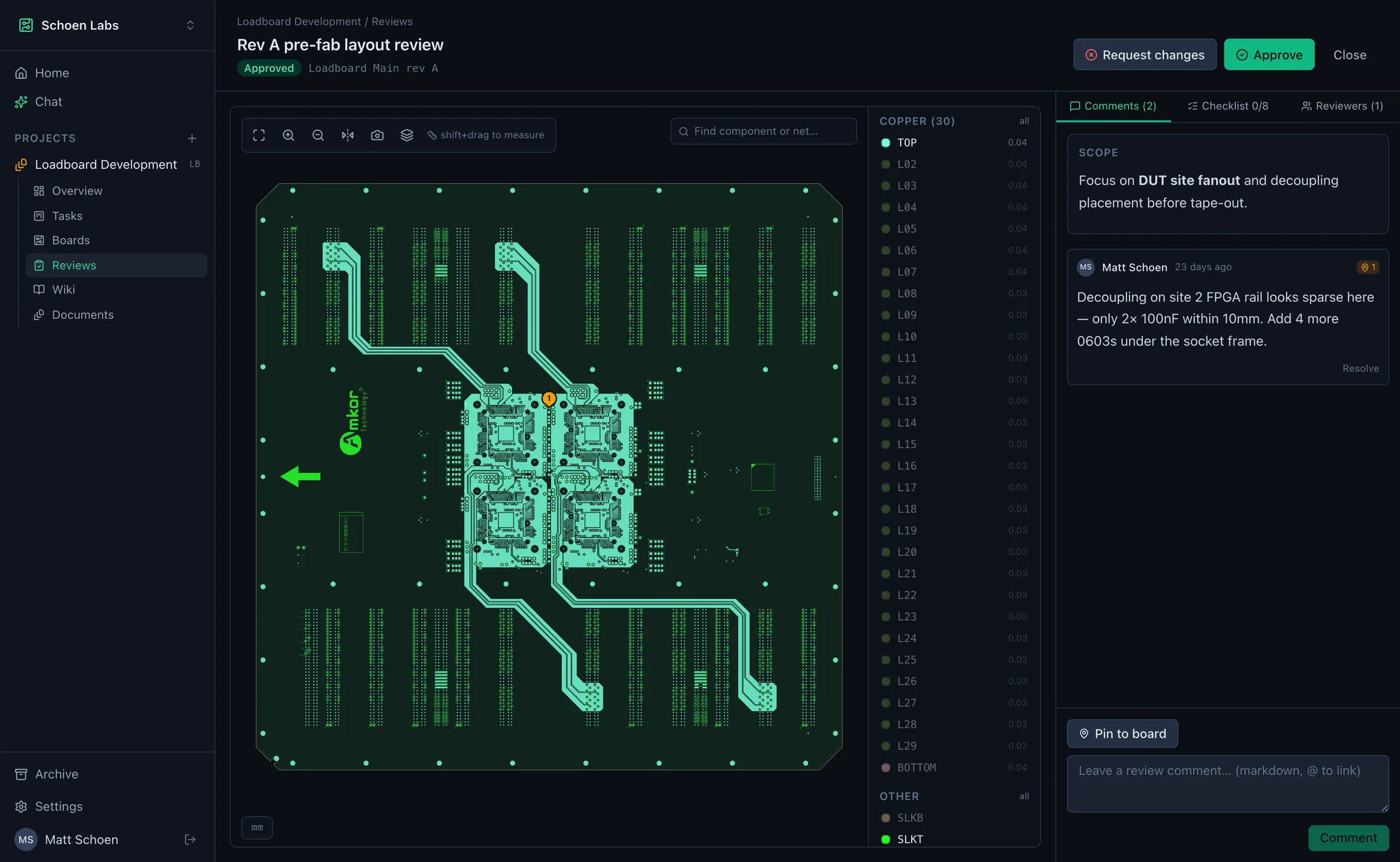Take a snapshot with the camera icon
This screenshot has height=862, width=1400.
377,135
